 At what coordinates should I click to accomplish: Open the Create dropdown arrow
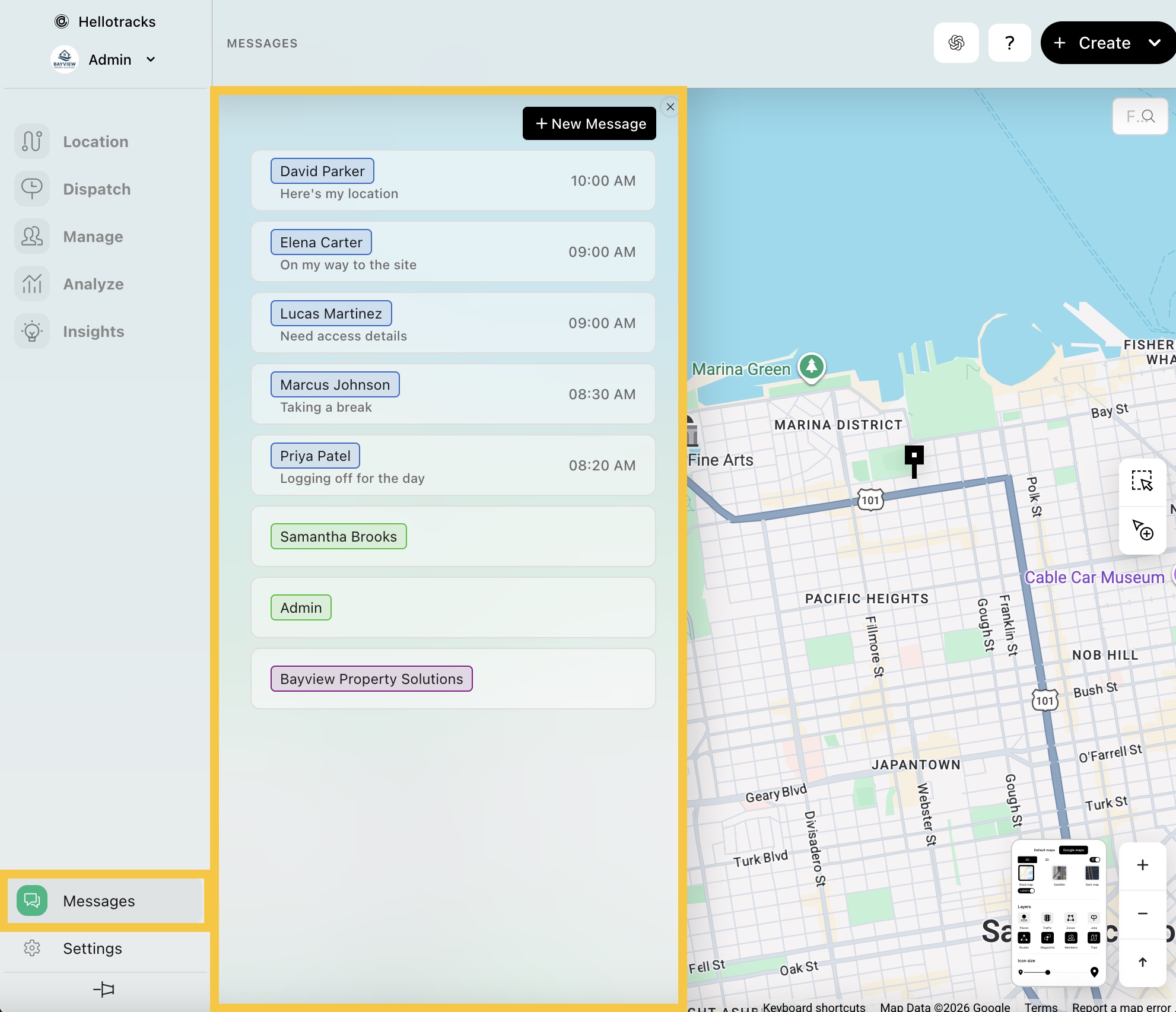pos(1154,43)
